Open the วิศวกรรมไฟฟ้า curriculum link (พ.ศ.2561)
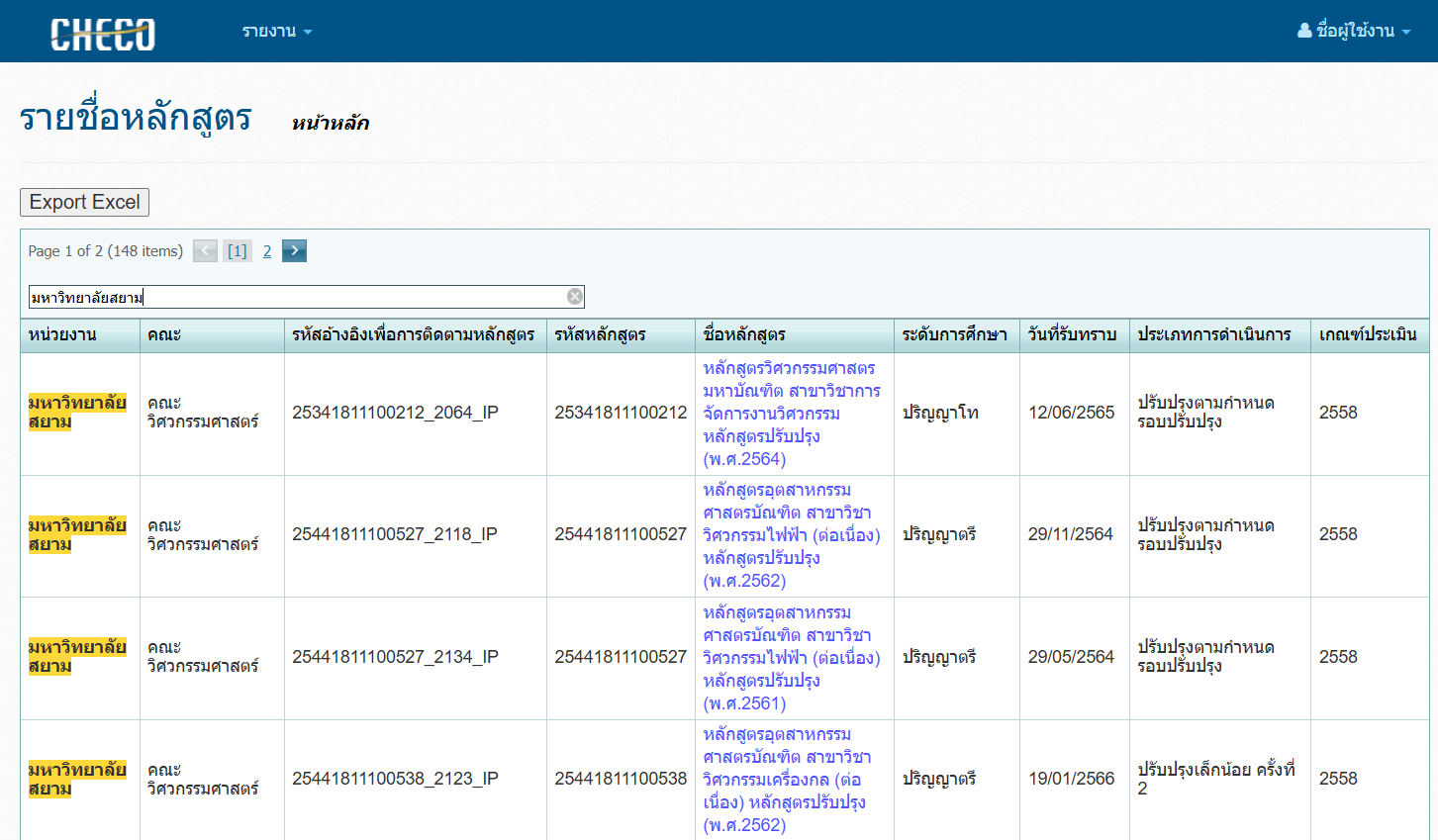Image resolution: width=1438 pixels, height=840 pixels. click(792, 658)
